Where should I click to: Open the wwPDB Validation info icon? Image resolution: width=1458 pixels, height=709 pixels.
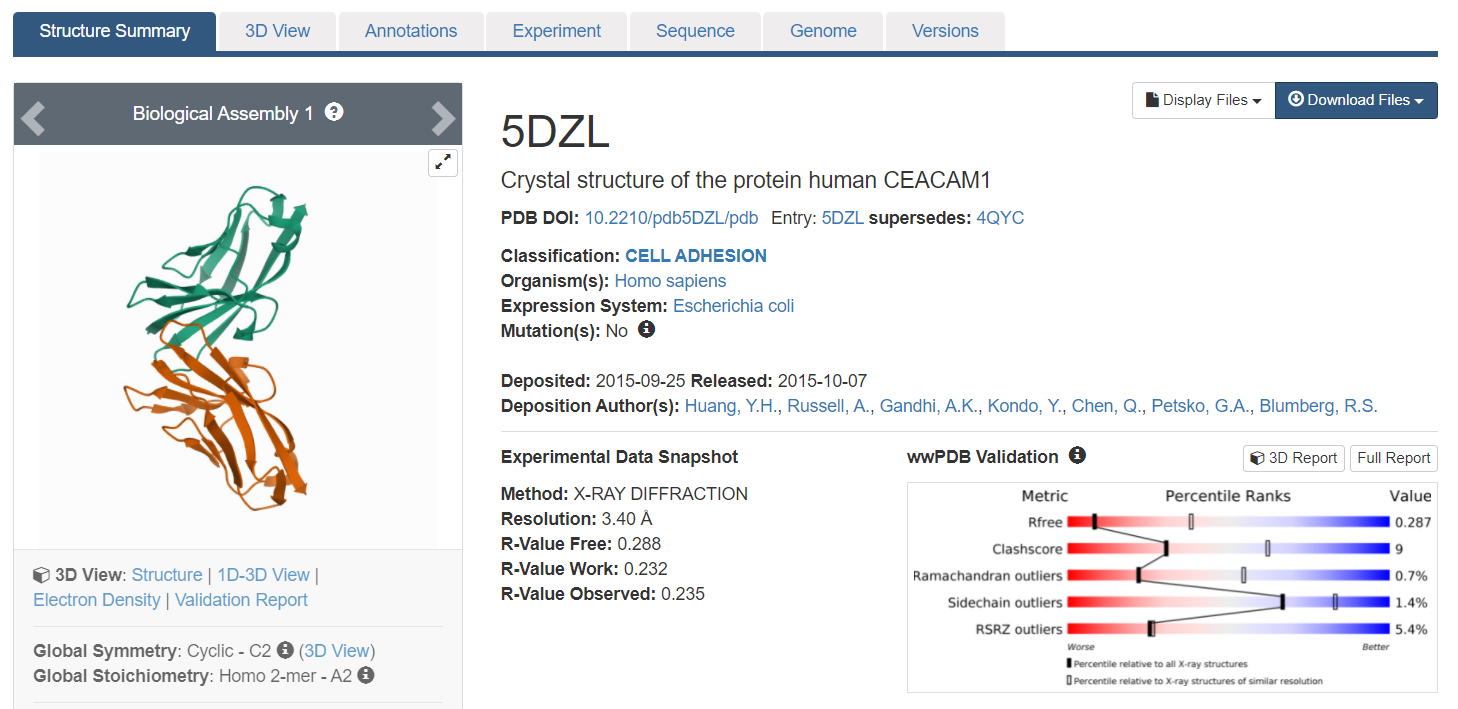coord(1078,455)
